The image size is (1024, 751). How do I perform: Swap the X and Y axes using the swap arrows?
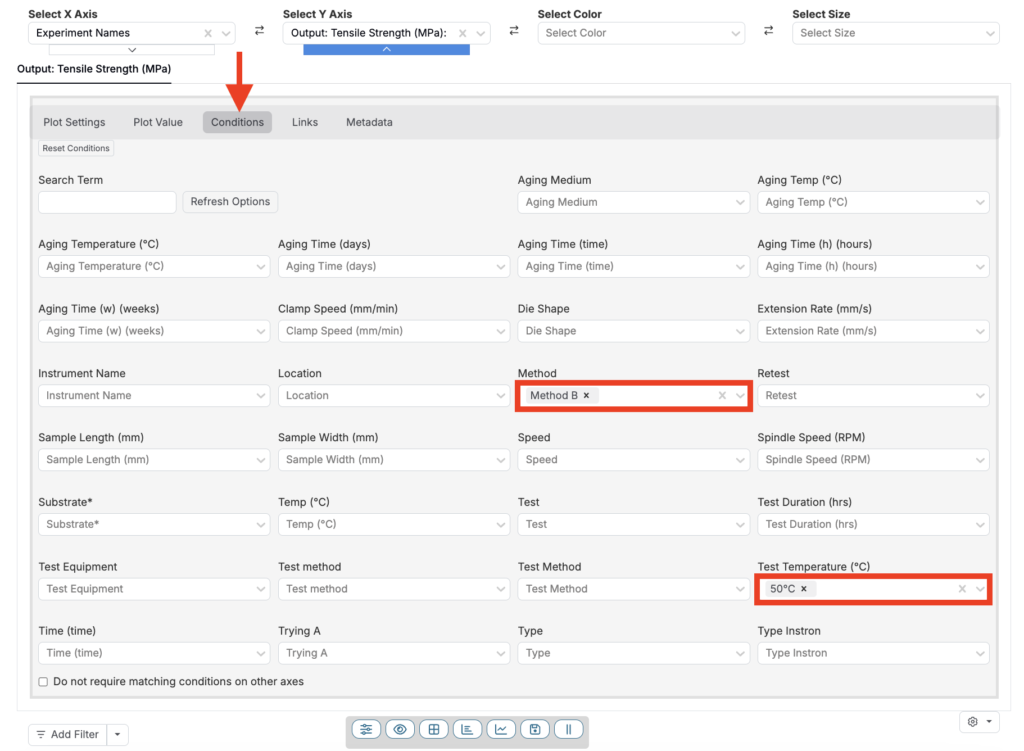point(259,31)
